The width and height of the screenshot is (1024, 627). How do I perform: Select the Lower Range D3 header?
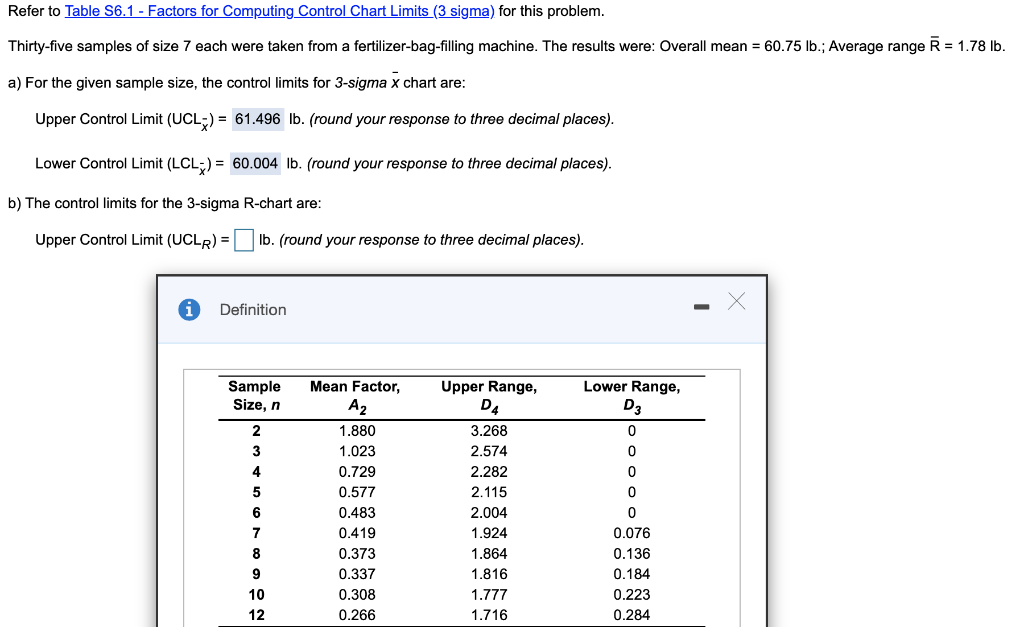(x=632, y=395)
